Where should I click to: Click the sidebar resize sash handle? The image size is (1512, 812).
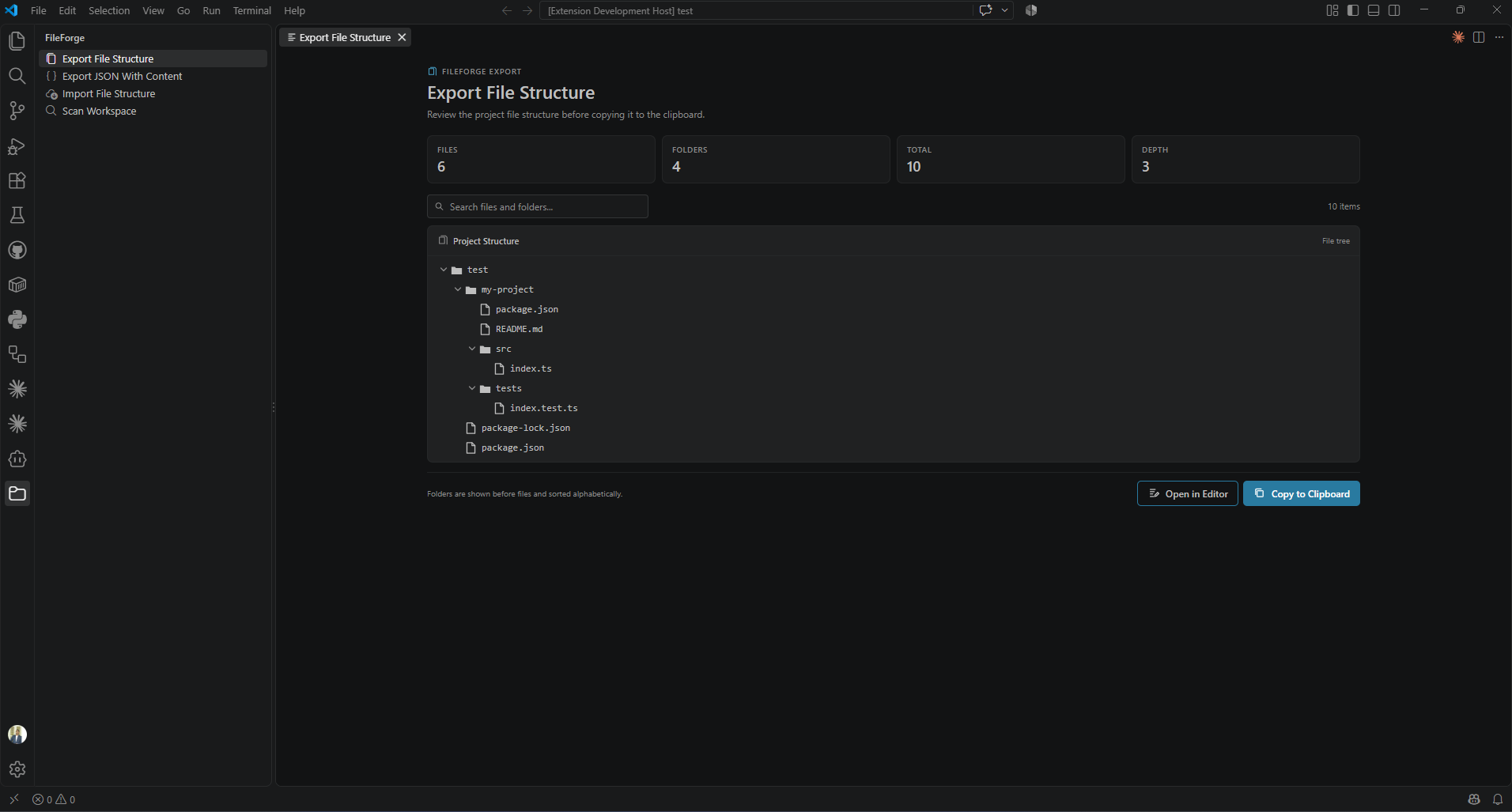click(274, 407)
